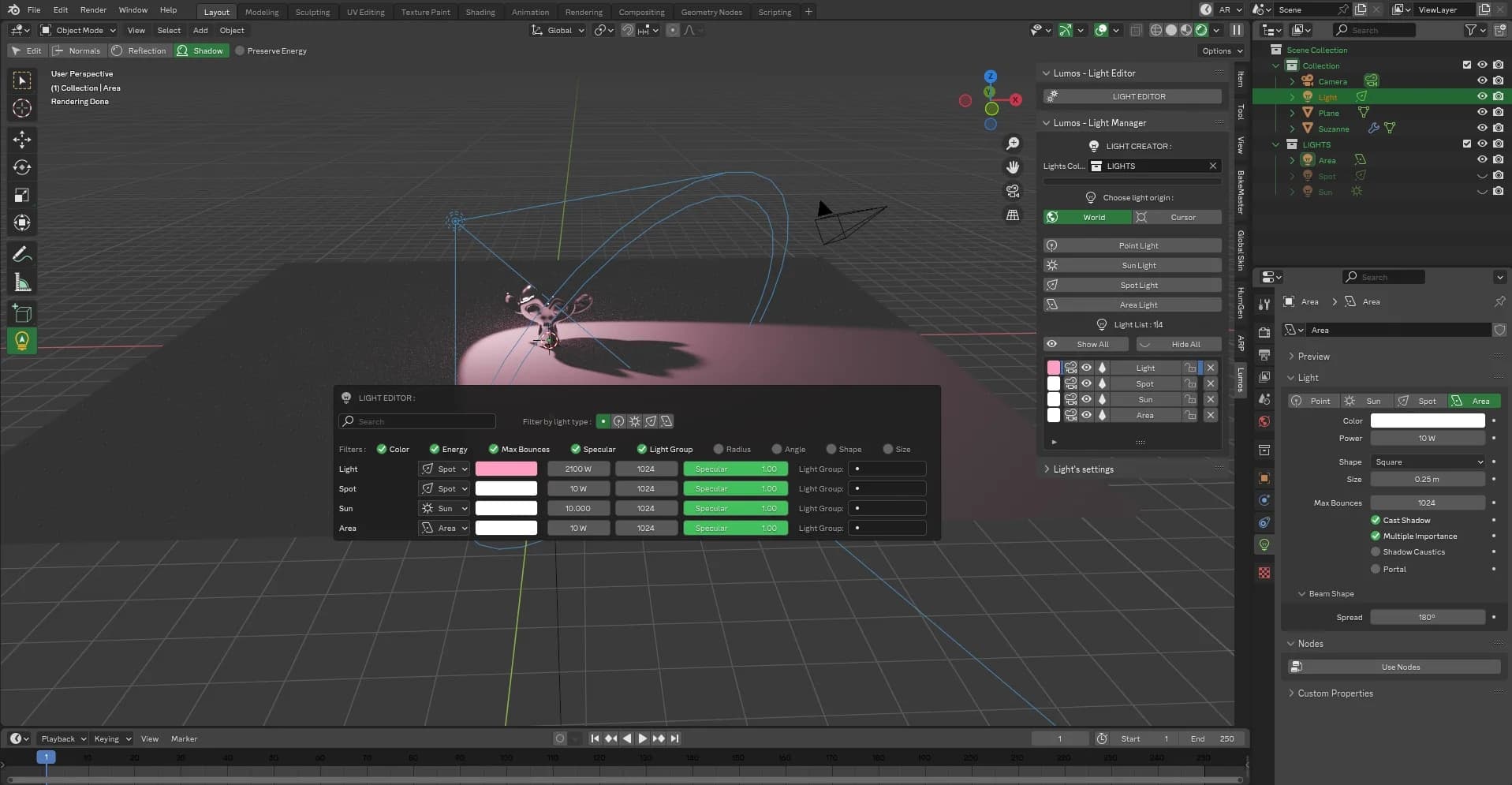
Task: Open Object Data light properties icon
Action: 1264,544
